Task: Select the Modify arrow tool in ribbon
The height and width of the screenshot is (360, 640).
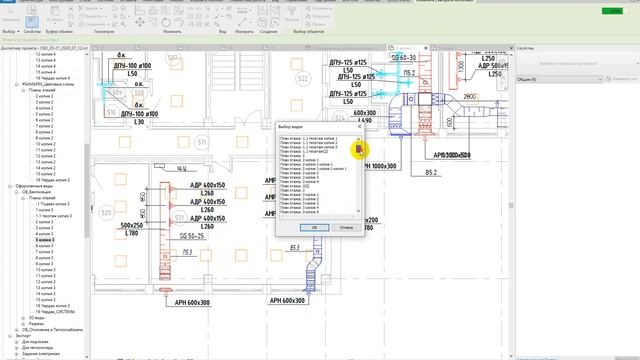Action: (x=11, y=13)
